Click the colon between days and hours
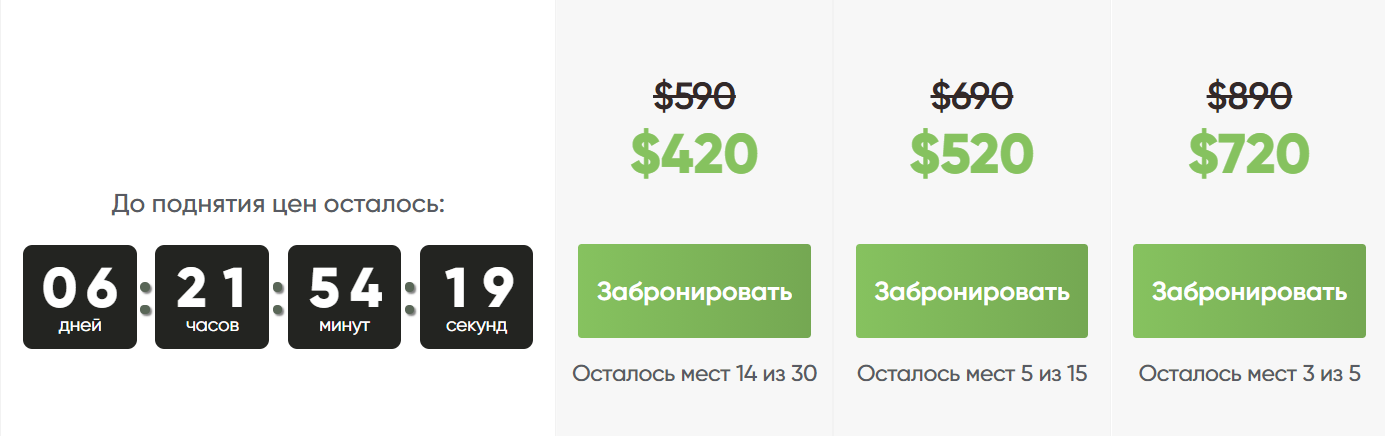This screenshot has width=1385, height=436. [146, 298]
